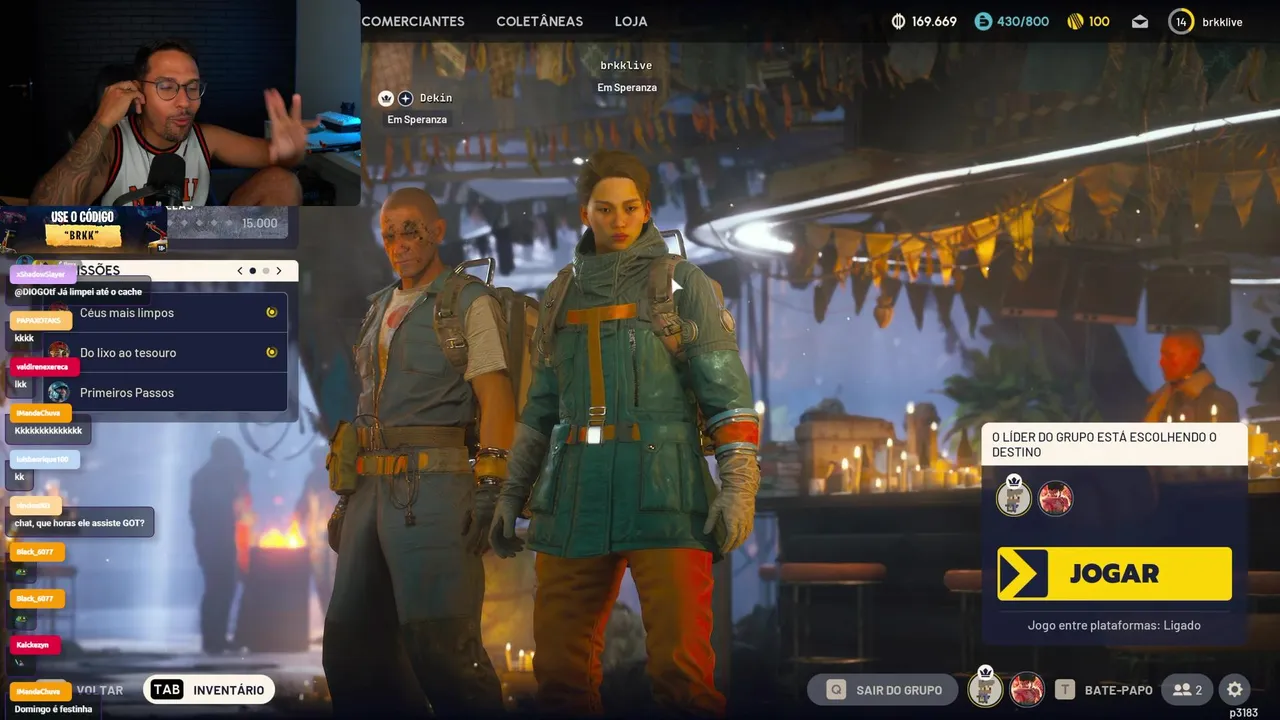Select the second missions page dot
The image size is (1280, 720).
point(266,270)
